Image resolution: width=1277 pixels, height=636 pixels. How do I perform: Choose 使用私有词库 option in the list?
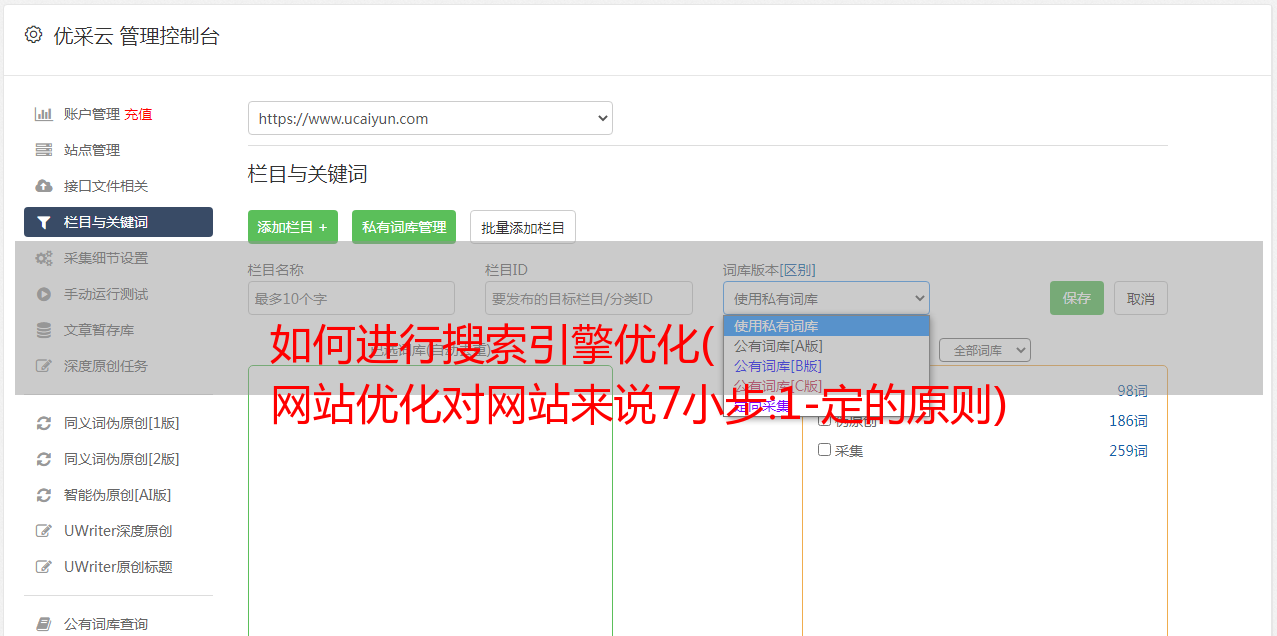pos(826,326)
